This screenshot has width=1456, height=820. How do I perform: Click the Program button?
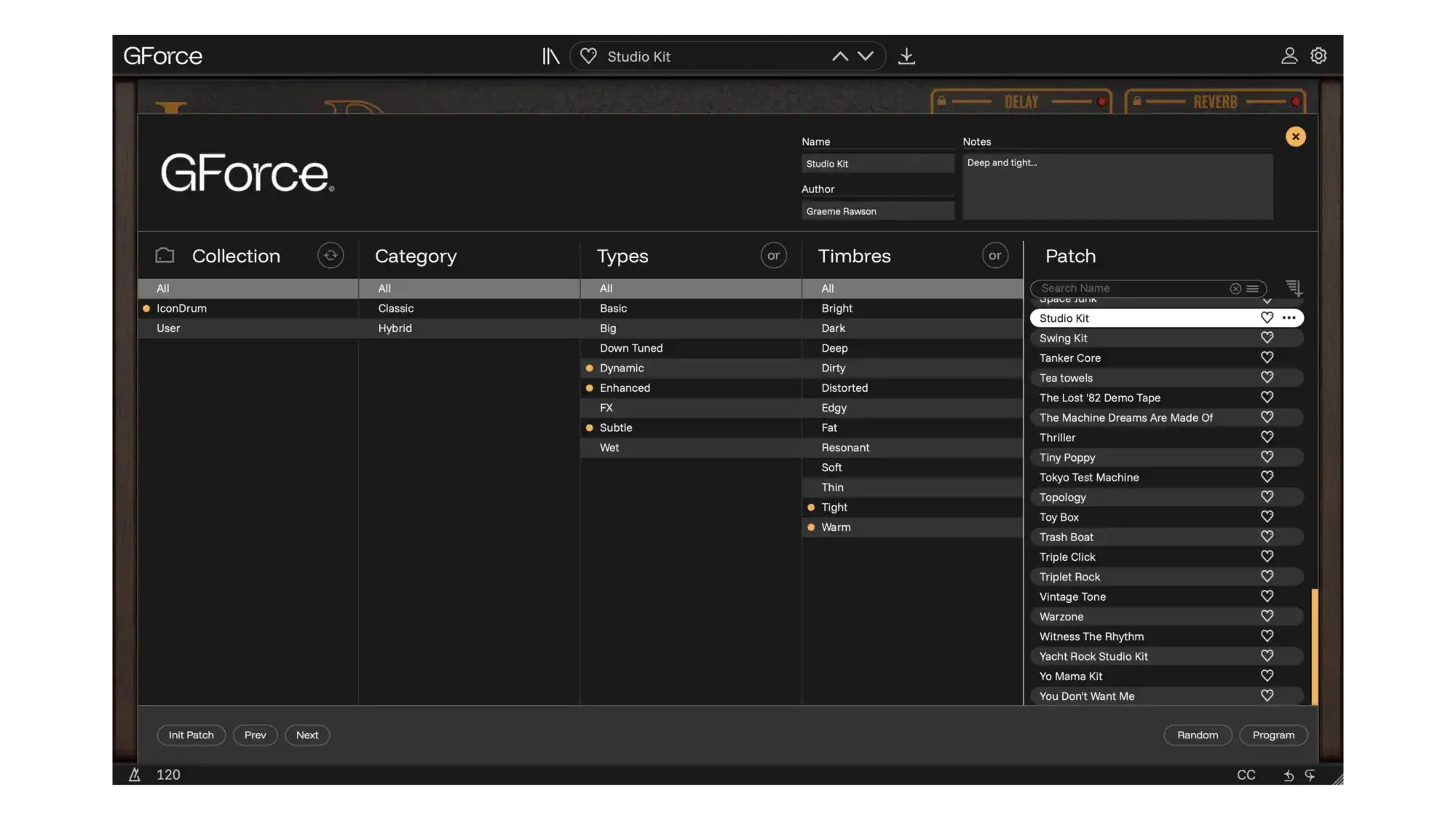[1273, 735]
